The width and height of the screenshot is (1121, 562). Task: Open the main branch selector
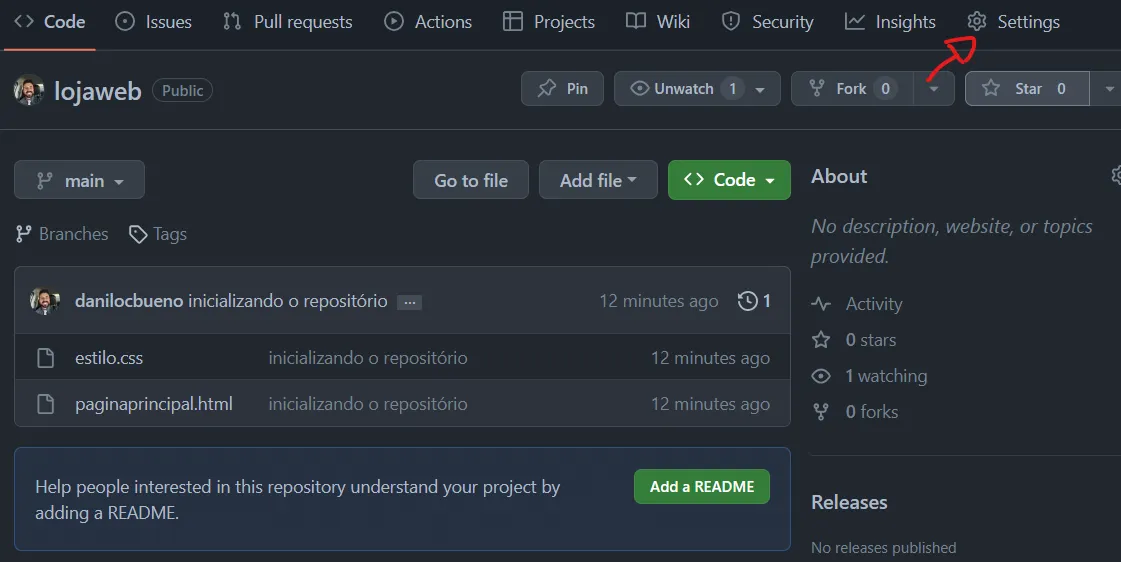pos(79,180)
